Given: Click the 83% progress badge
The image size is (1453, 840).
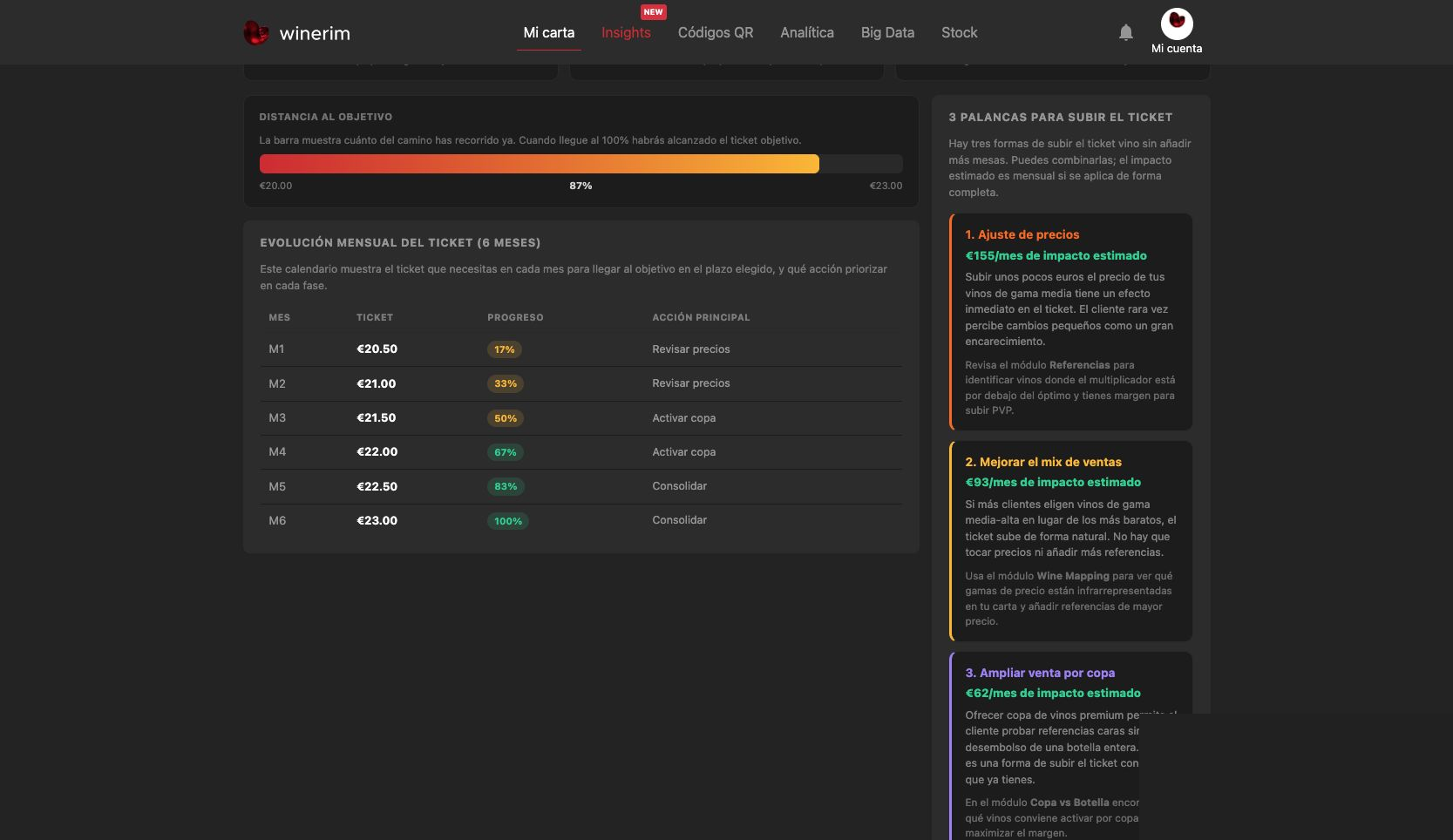Looking at the screenshot, I should tap(506, 486).
